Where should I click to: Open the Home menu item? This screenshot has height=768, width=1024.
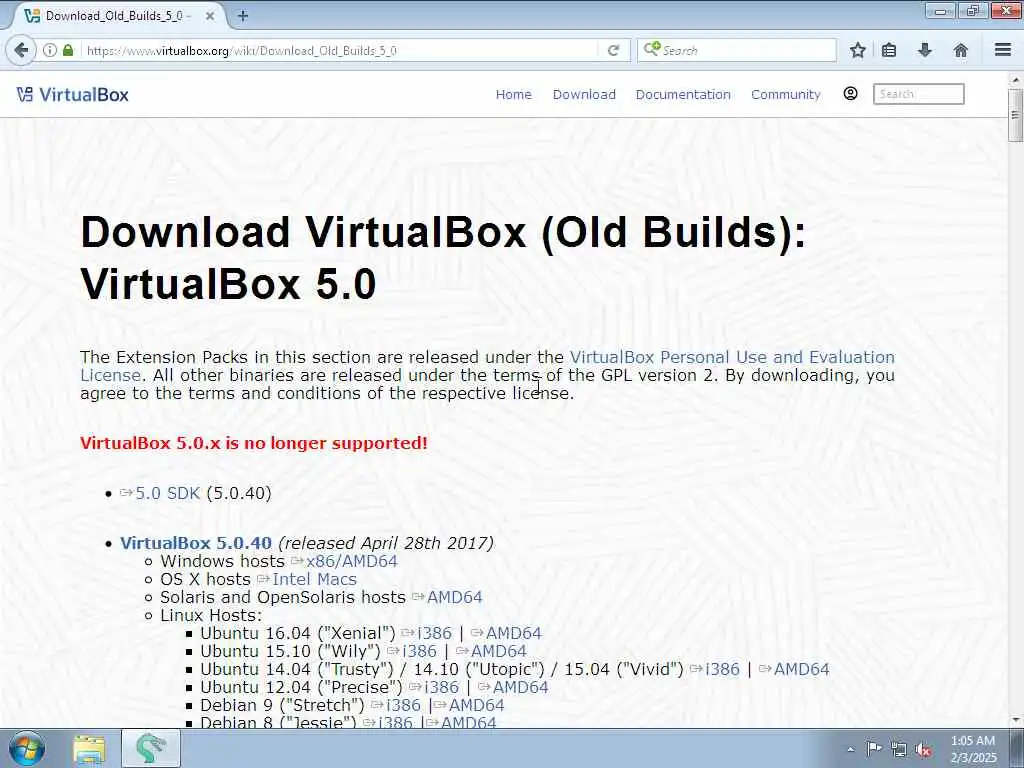[x=513, y=95]
